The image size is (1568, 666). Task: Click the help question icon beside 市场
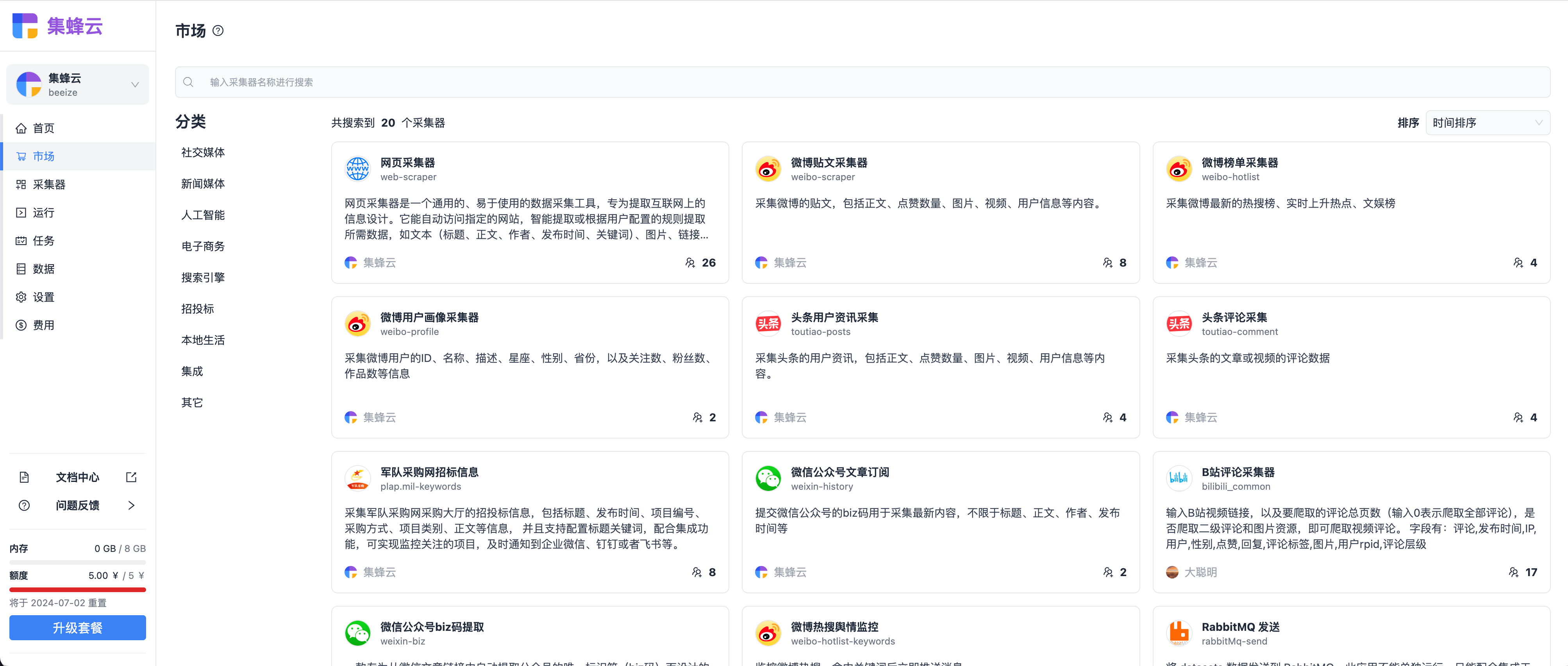218,30
